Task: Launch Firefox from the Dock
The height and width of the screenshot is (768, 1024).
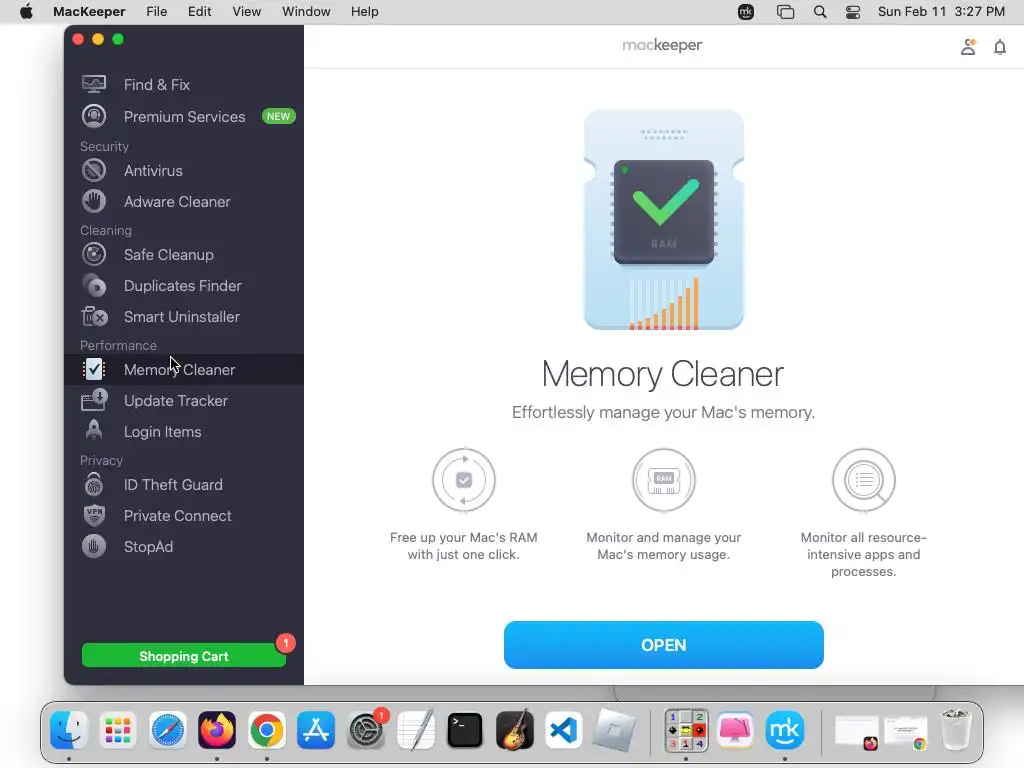Action: click(x=217, y=729)
